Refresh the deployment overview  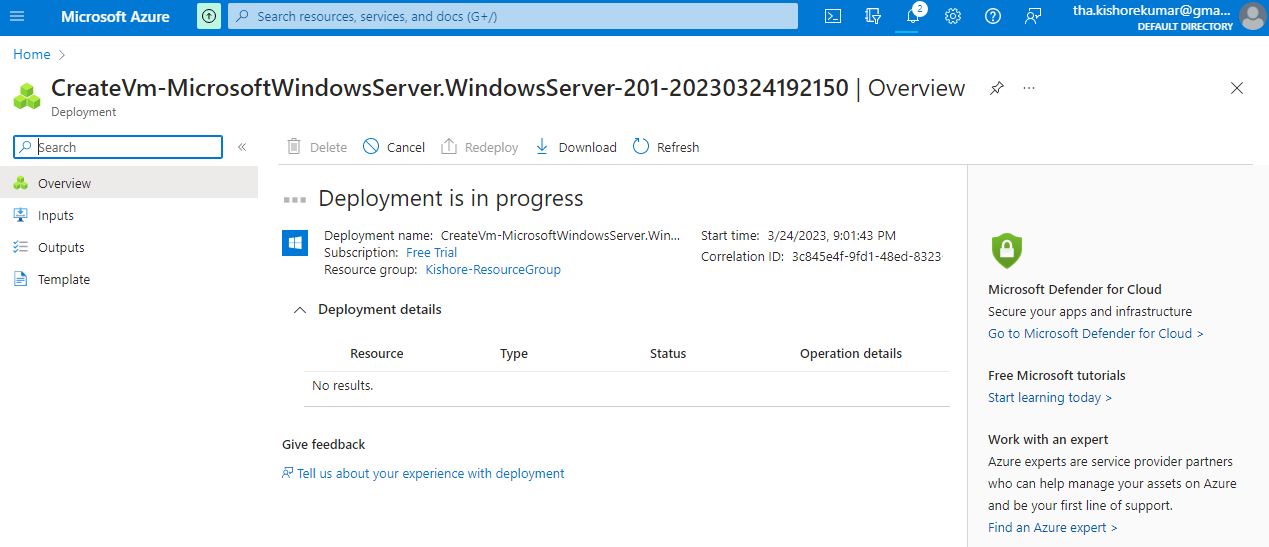tap(666, 147)
